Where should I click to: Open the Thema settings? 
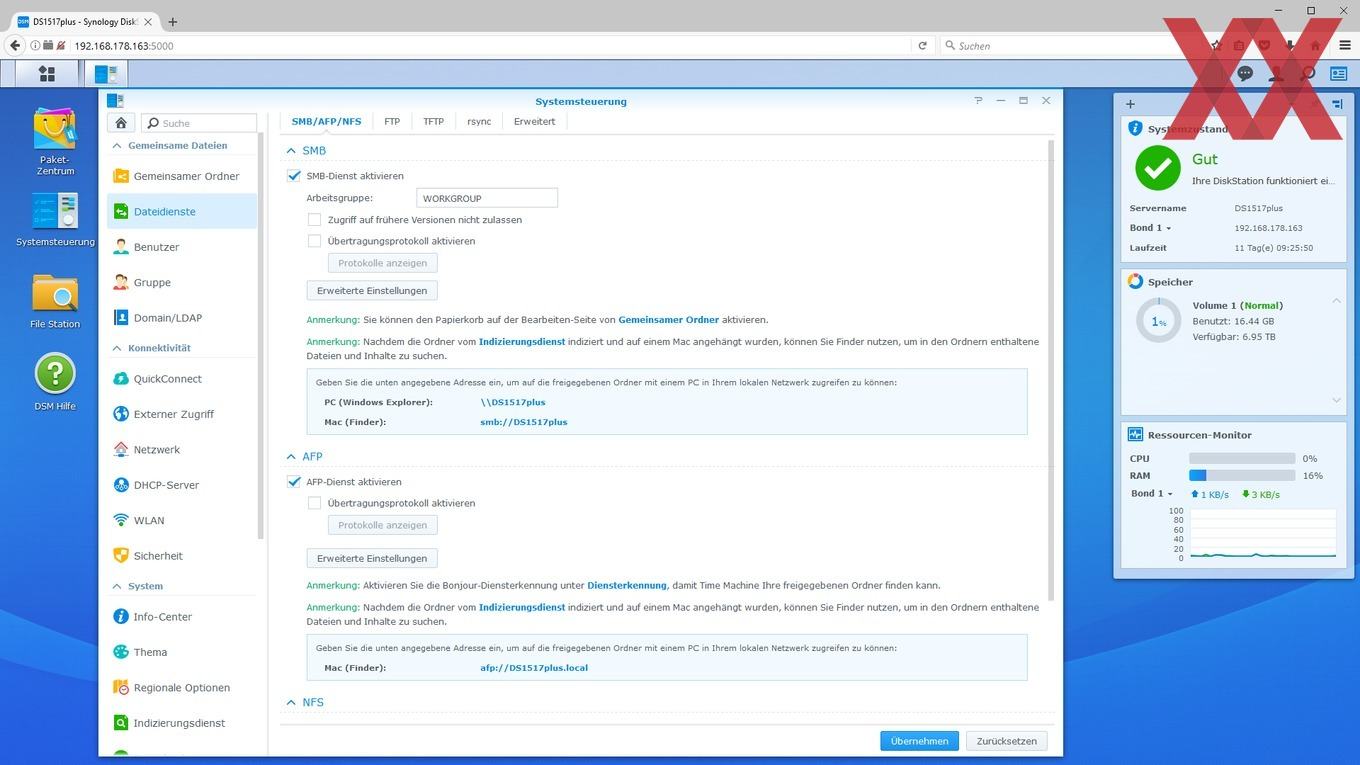[181, 652]
